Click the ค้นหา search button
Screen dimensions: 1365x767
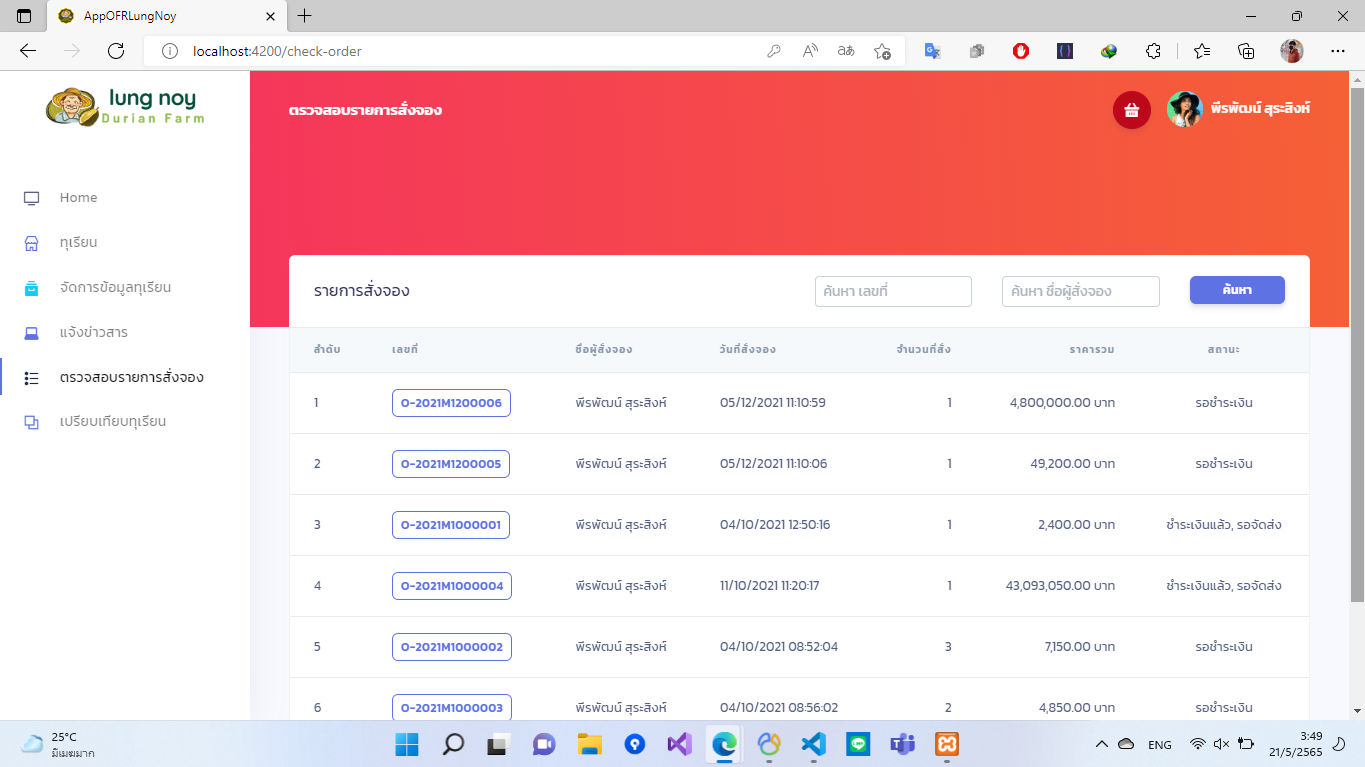tap(1237, 290)
